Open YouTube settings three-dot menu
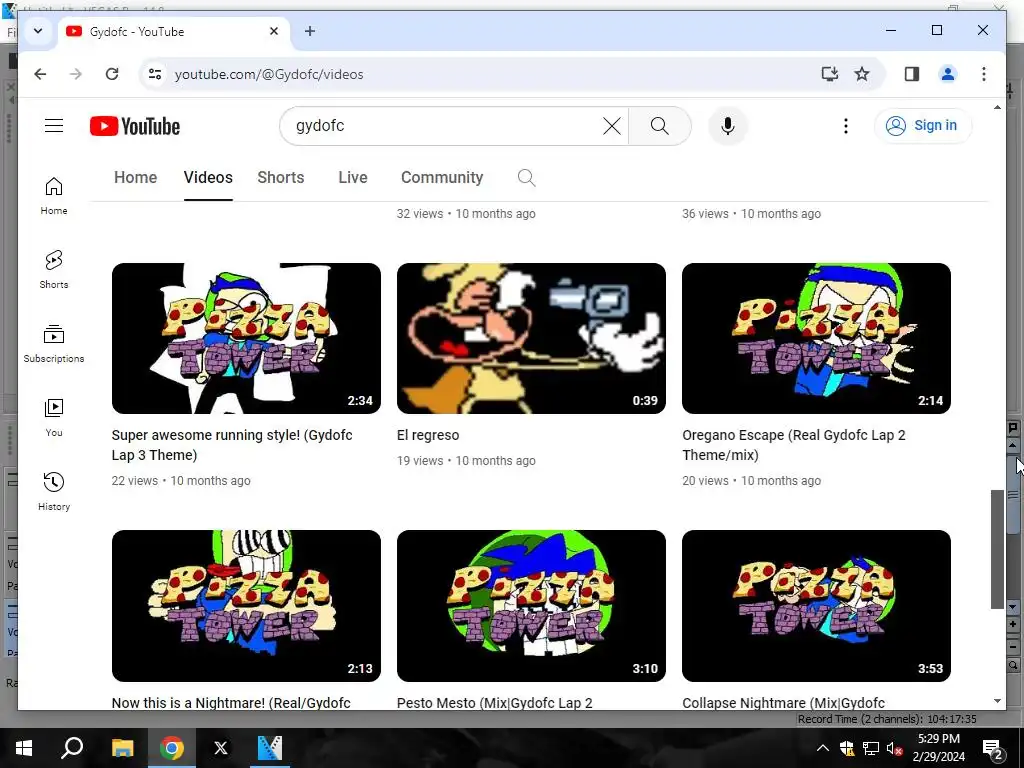 coord(846,125)
